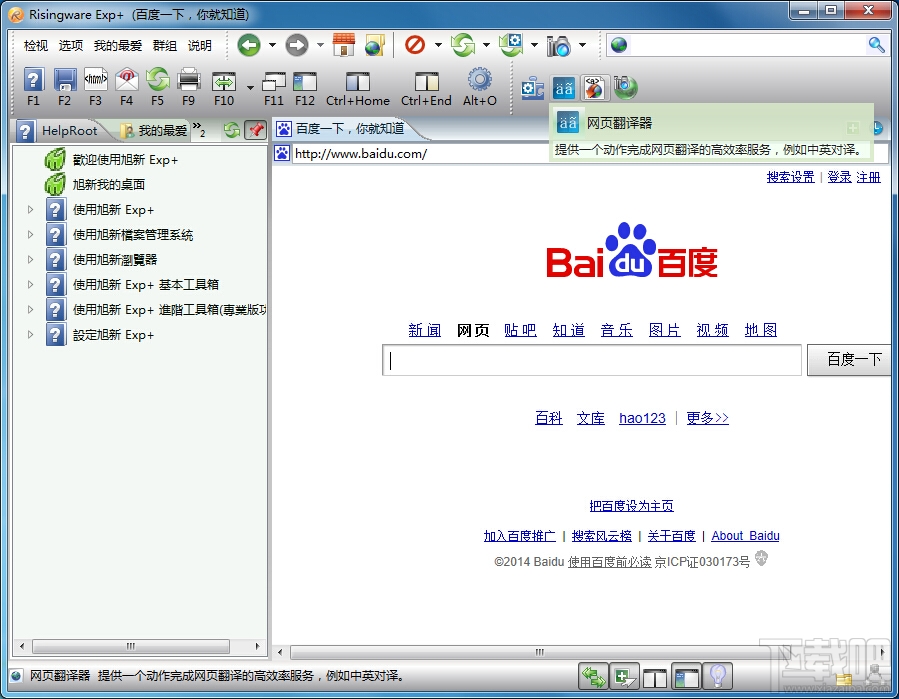This screenshot has width=899, height=699.
Task: Stop loading with the red stop icon
Action: pyautogui.click(x=415, y=45)
